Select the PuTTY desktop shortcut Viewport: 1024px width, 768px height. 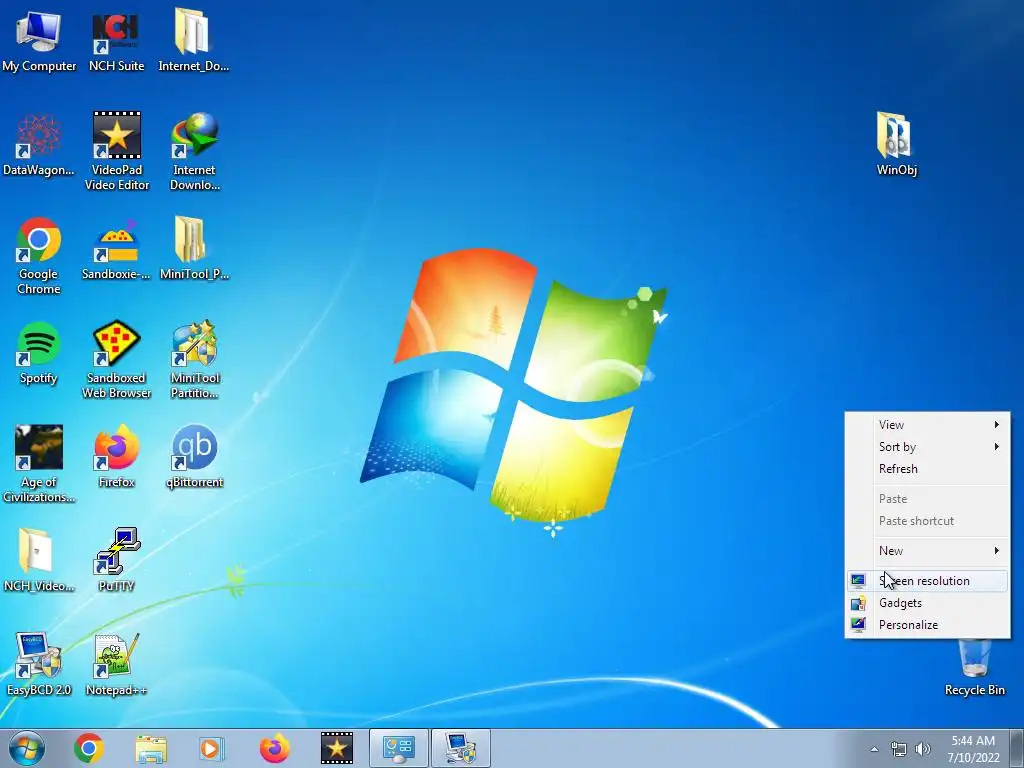(116, 560)
